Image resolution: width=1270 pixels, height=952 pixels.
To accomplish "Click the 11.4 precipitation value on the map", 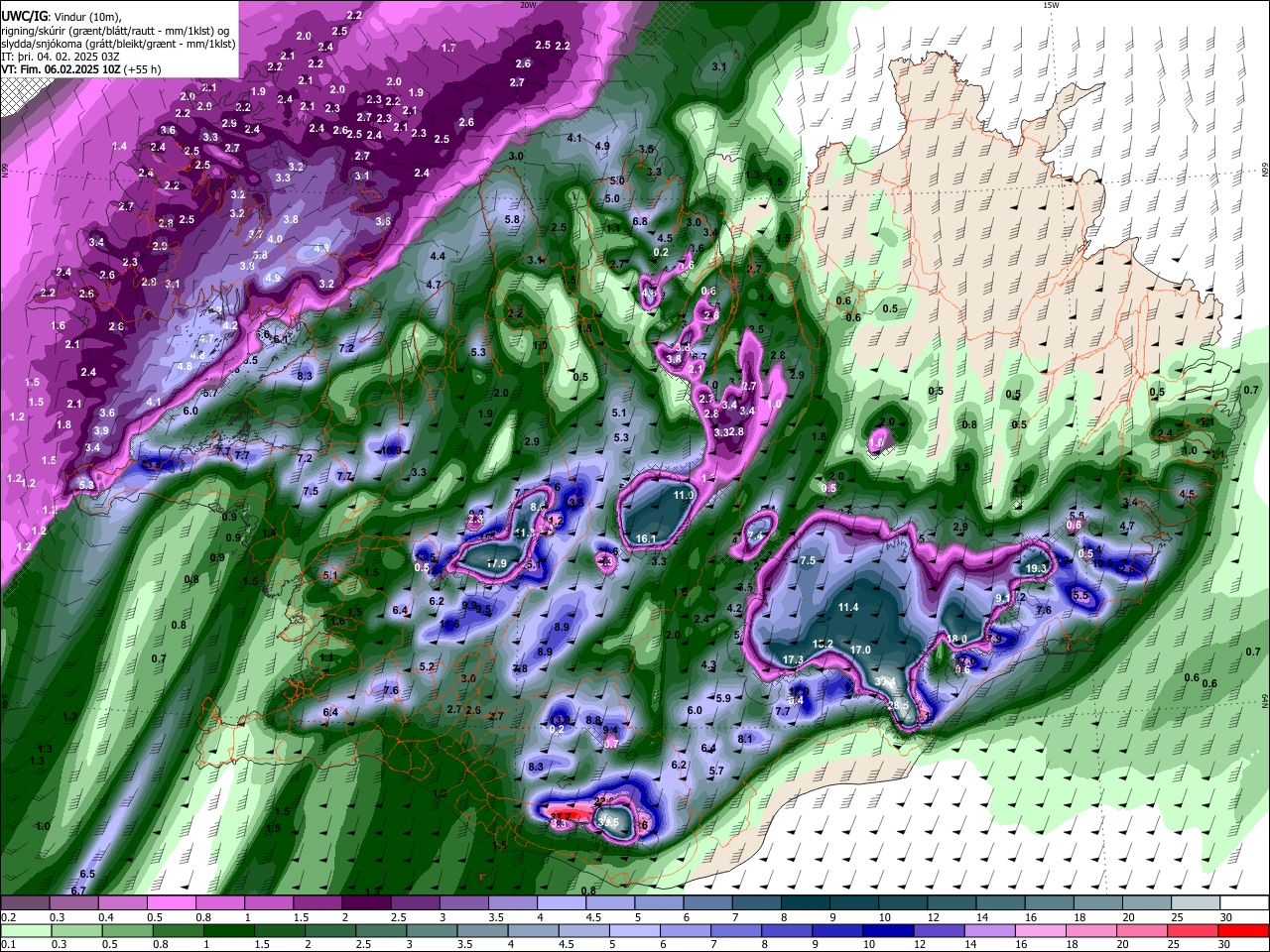I will pos(848,607).
